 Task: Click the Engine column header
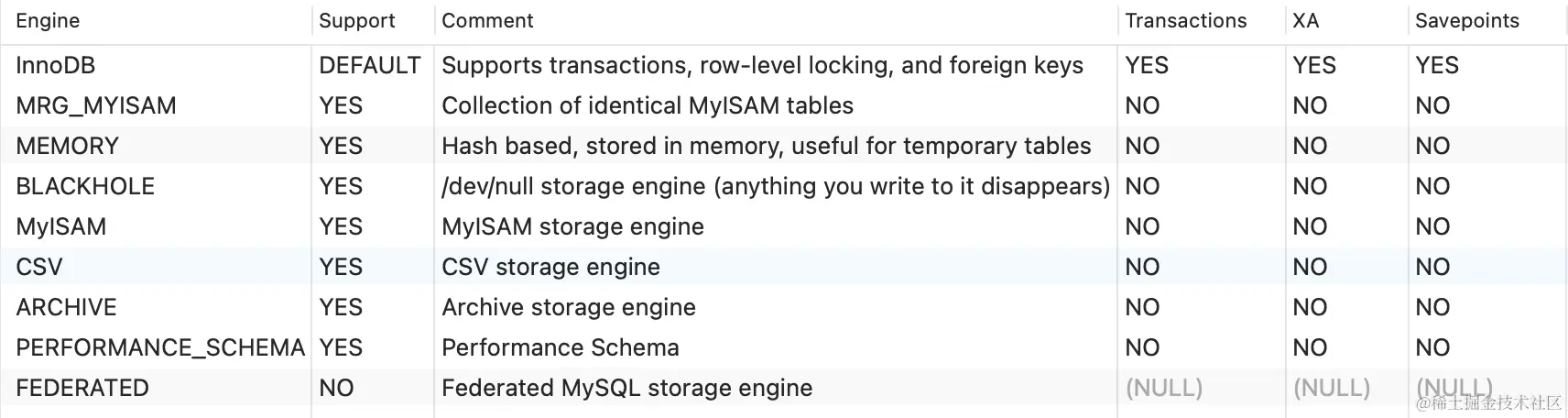[48, 21]
